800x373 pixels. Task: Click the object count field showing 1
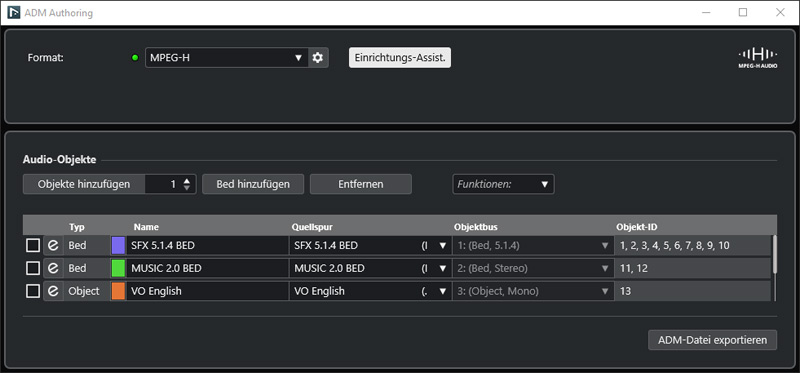pos(163,184)
